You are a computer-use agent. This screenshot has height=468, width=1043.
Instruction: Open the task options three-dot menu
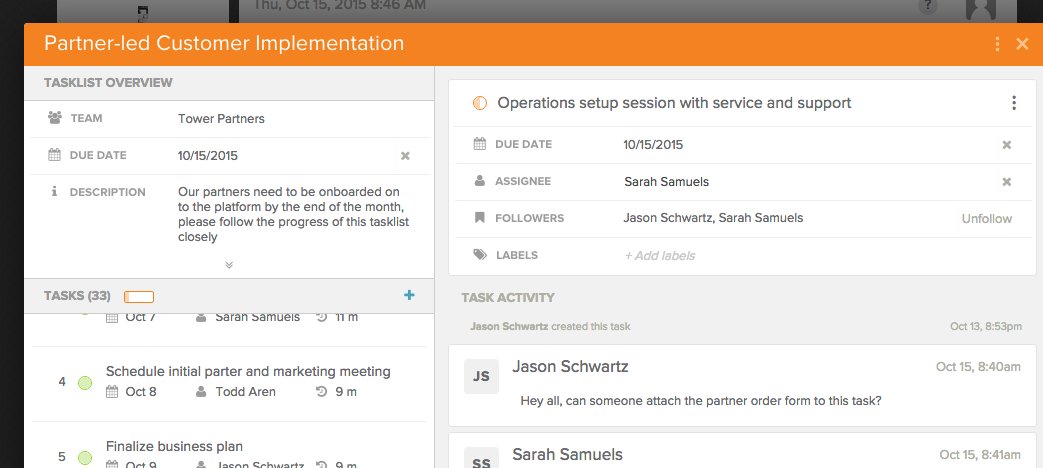[x=1014, y=103]
